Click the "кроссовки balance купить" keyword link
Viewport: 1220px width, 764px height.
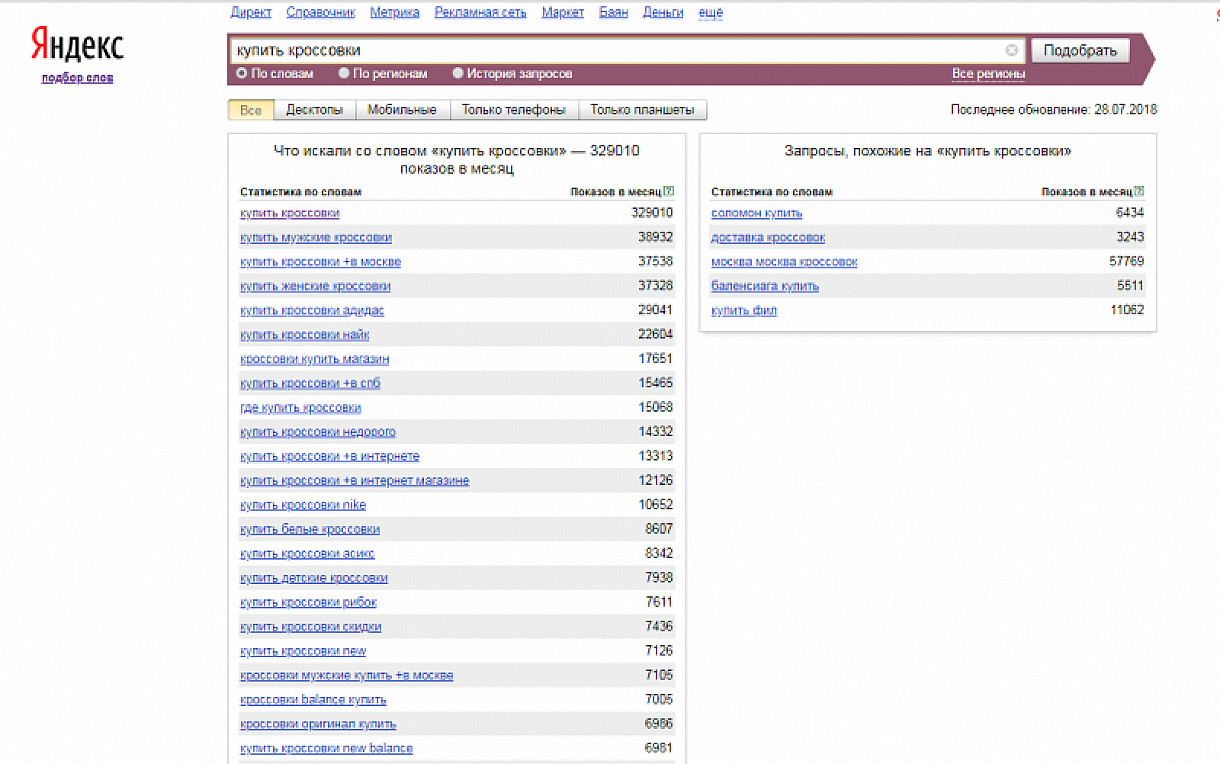click(x=314, y=700)
